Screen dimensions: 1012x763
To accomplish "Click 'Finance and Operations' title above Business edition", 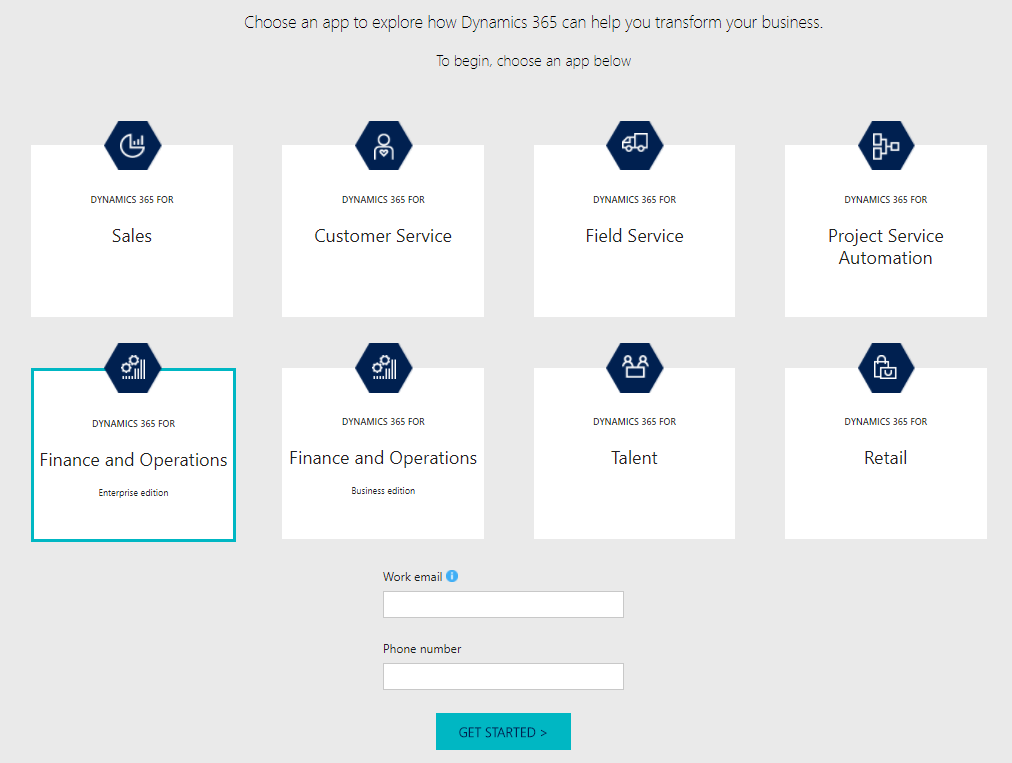I will (383, 458).
